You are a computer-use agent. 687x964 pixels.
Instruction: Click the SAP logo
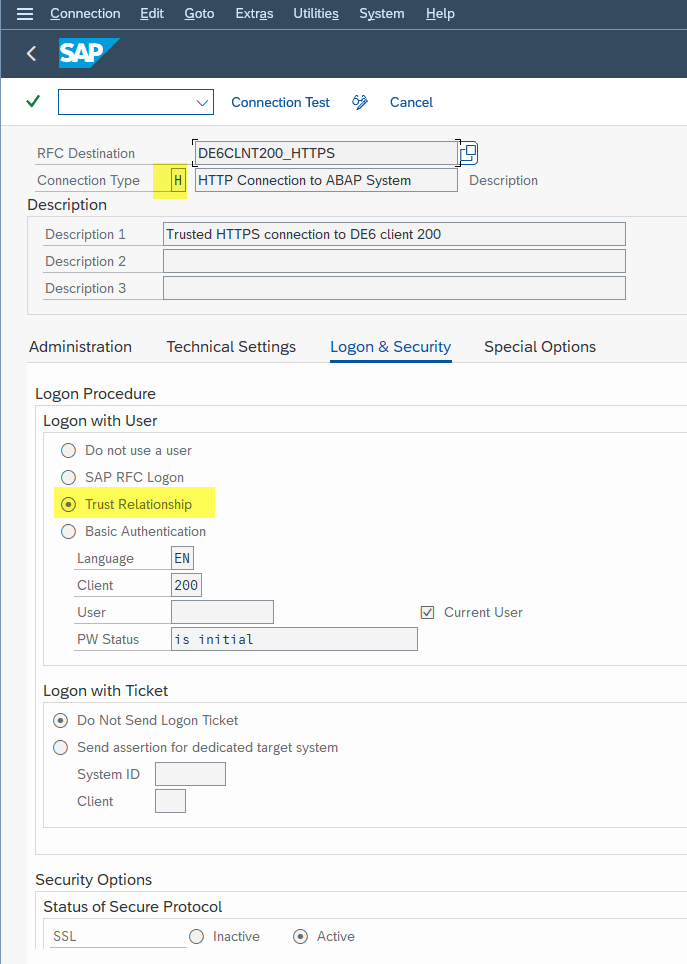(89, 53)
